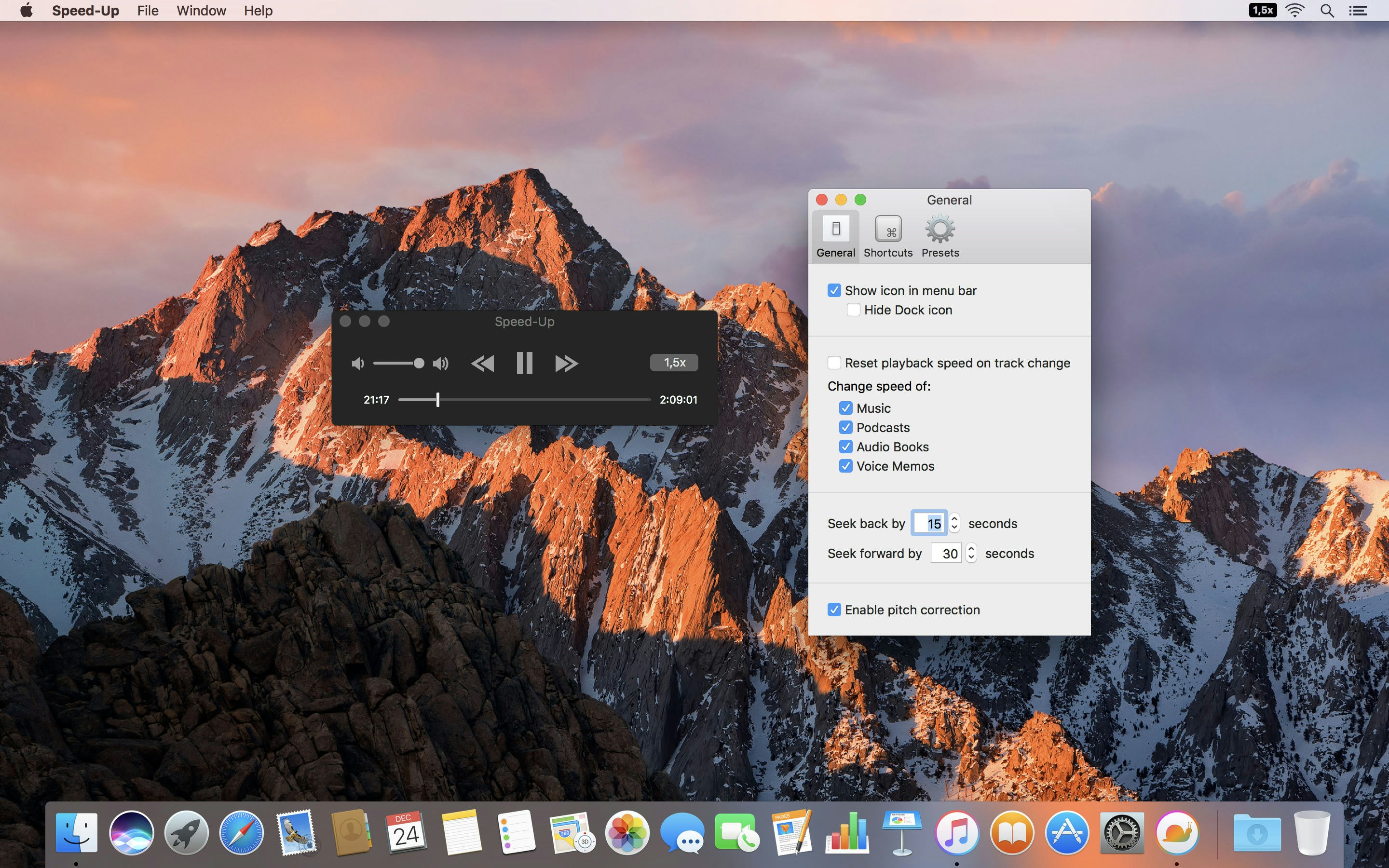
Task: Select the General preferences pane
Action: [x=835, y=235]
